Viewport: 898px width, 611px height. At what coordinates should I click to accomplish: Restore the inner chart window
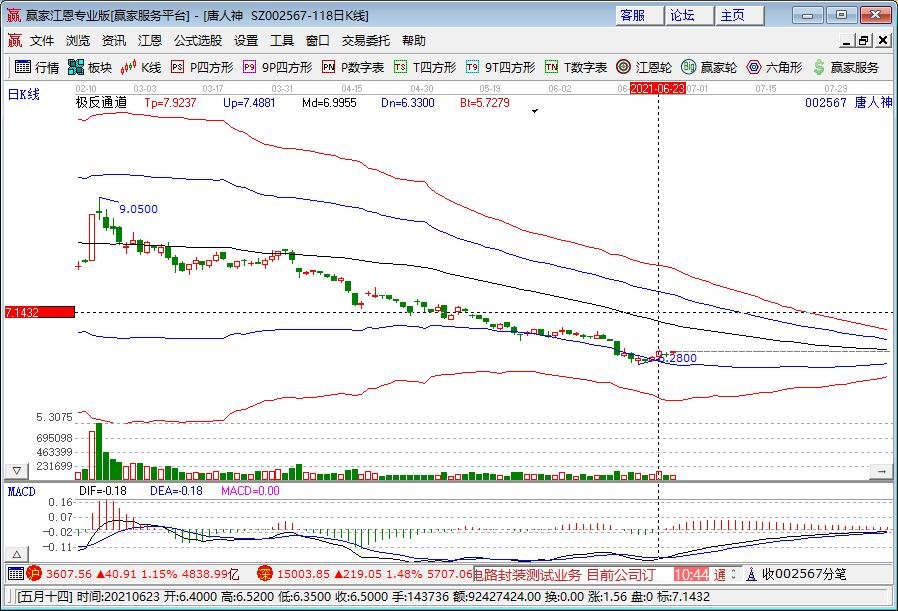click(x=864, y=41)
